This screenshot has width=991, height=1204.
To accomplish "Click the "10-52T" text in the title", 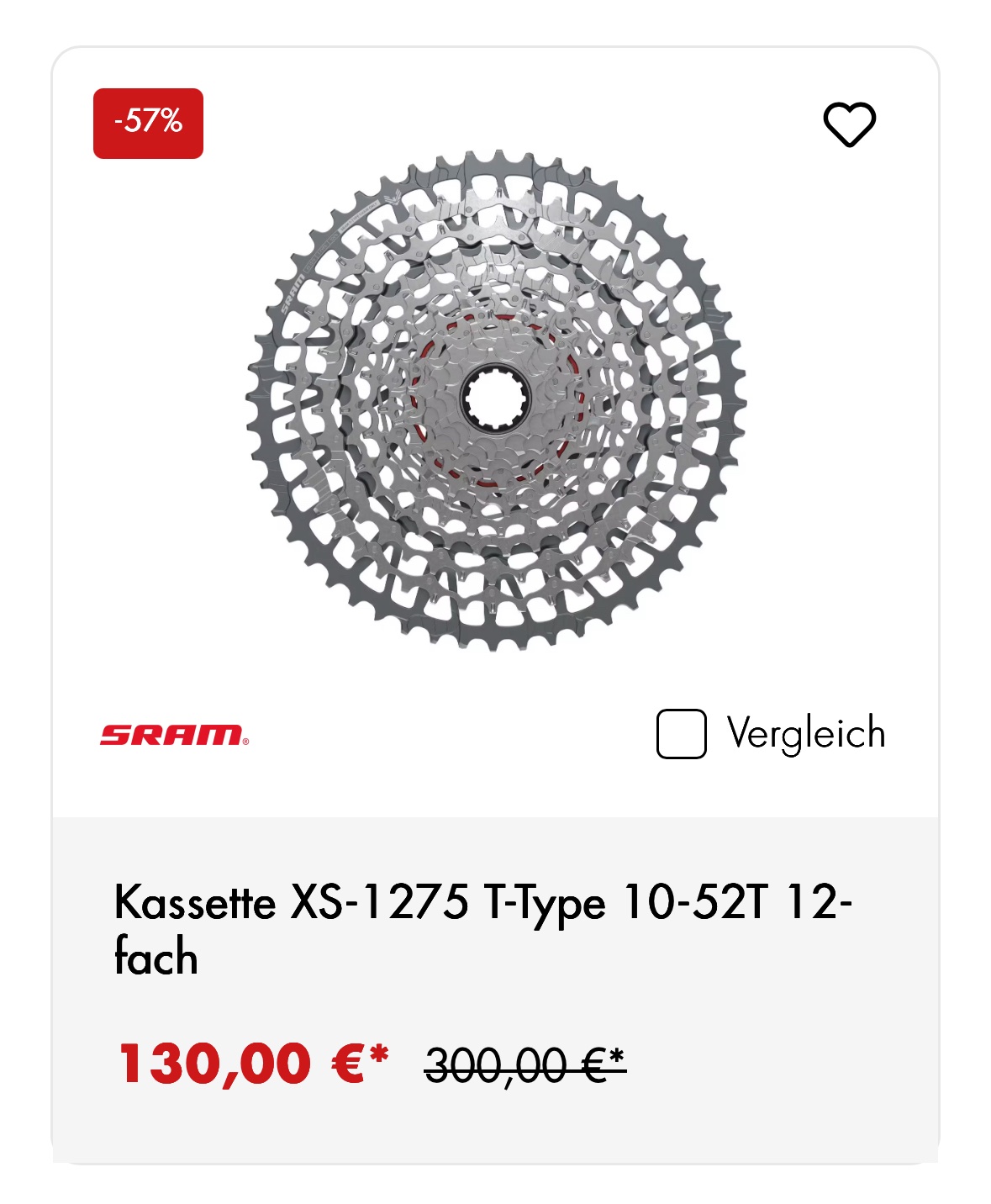I will click(x=695, y=903).
